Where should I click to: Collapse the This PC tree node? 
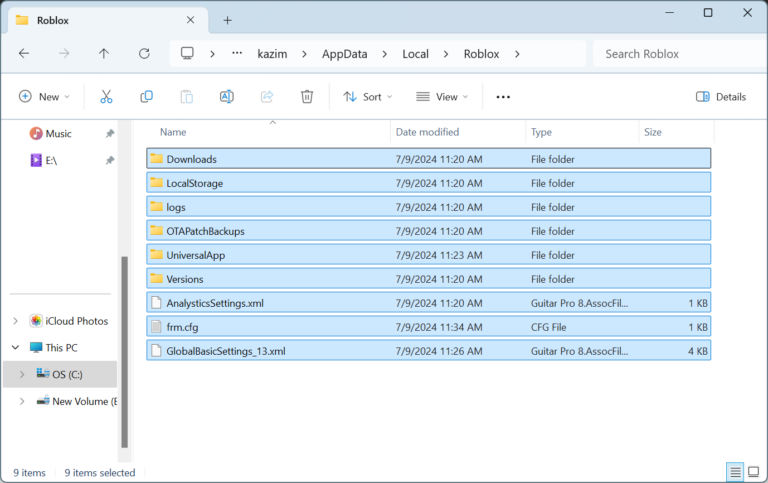15,347
